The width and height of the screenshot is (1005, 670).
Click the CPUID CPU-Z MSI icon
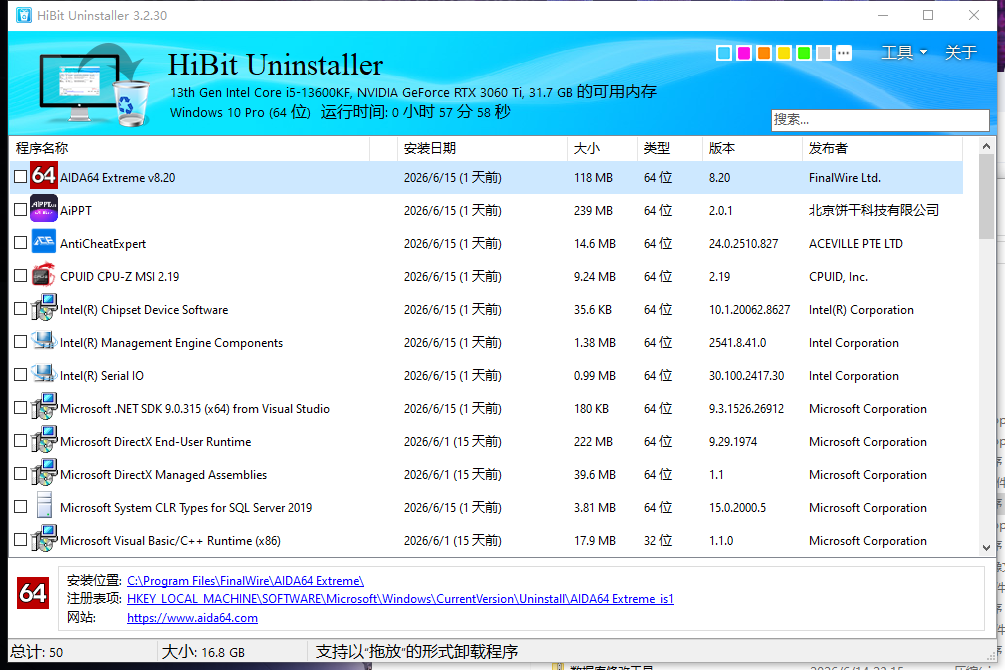click(44, 276)
